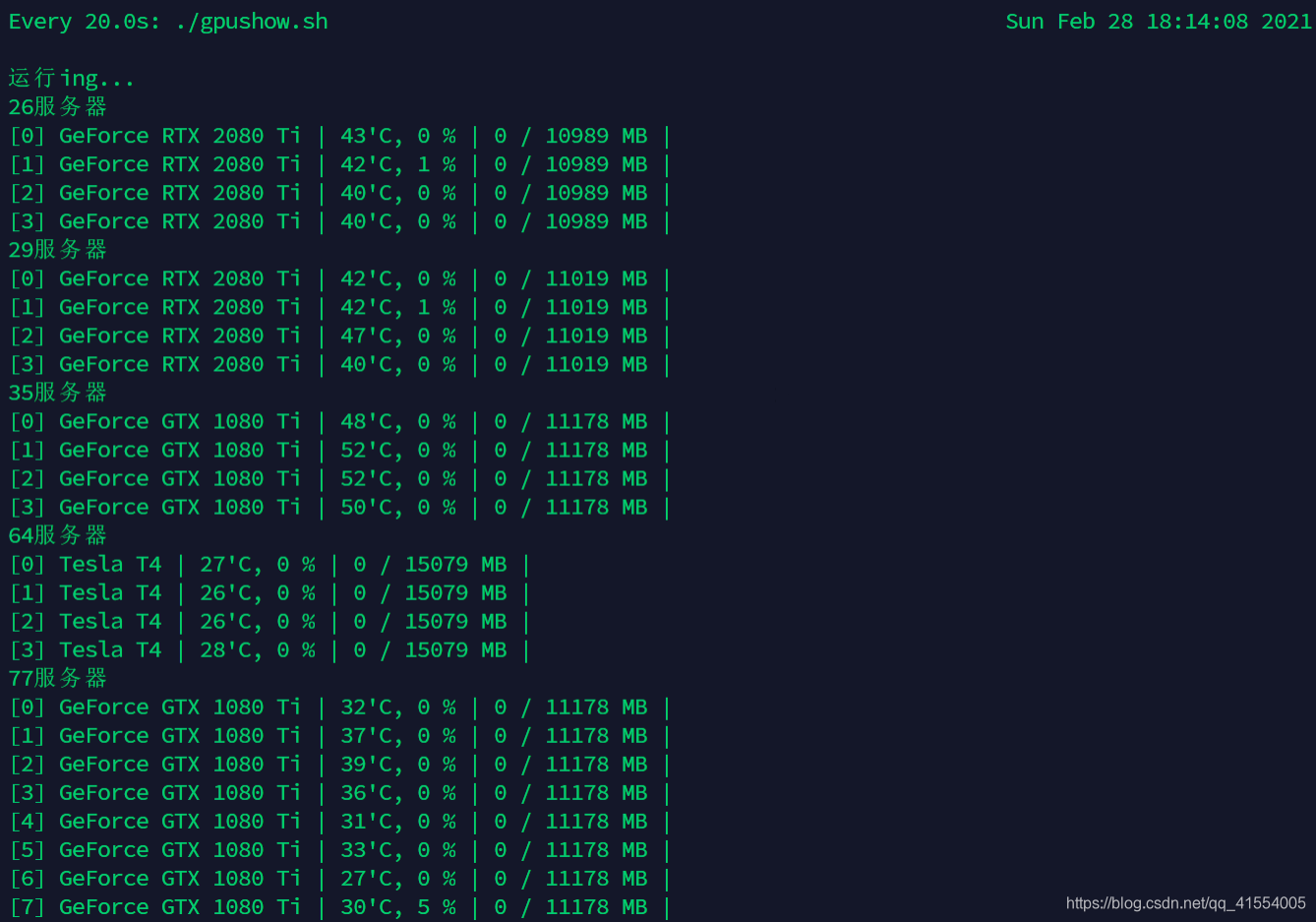The width and height of the screenshot is (1316, 922).
Task: Select the "35服务器" server heading
Action: tap(57, 393)
